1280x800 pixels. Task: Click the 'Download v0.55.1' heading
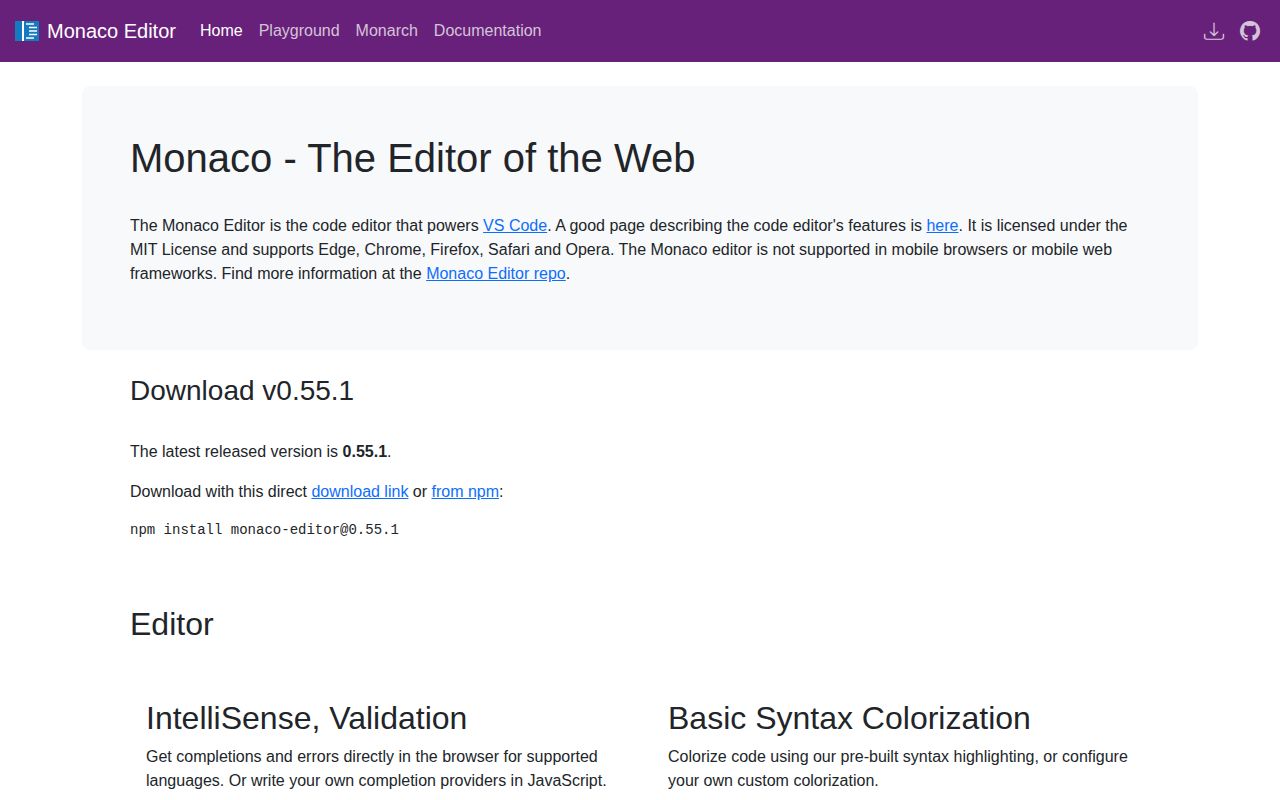(242, 391)
